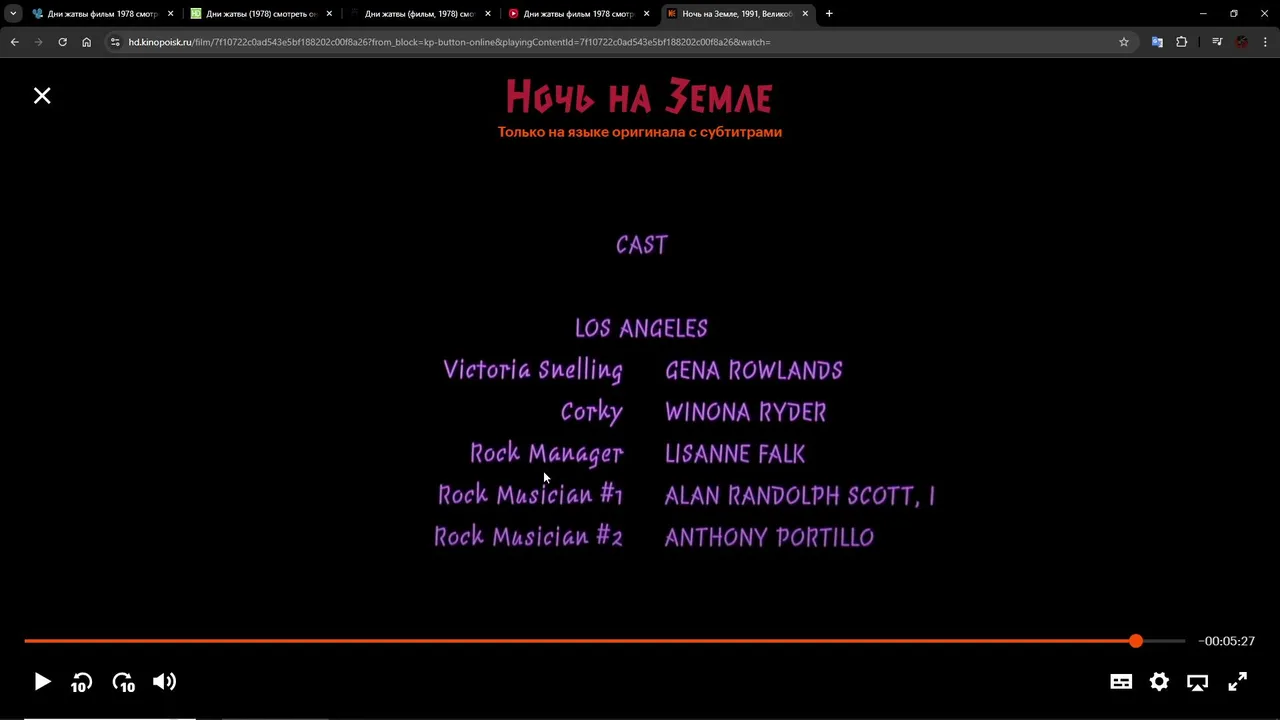The image size is (1280, 720).
Task: Close the red play favicon tab
Action: pyautogui.click(x=646, y=14)
